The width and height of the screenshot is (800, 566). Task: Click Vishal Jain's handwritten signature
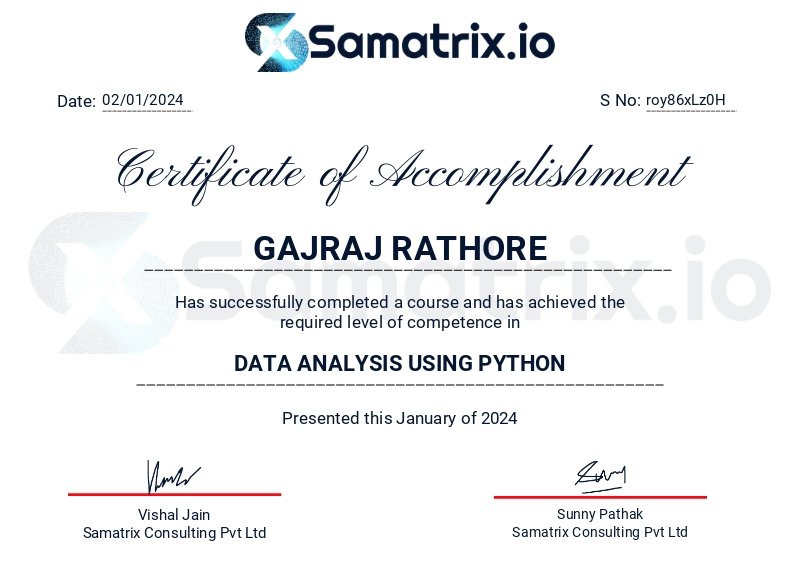(x=174, y=476)
